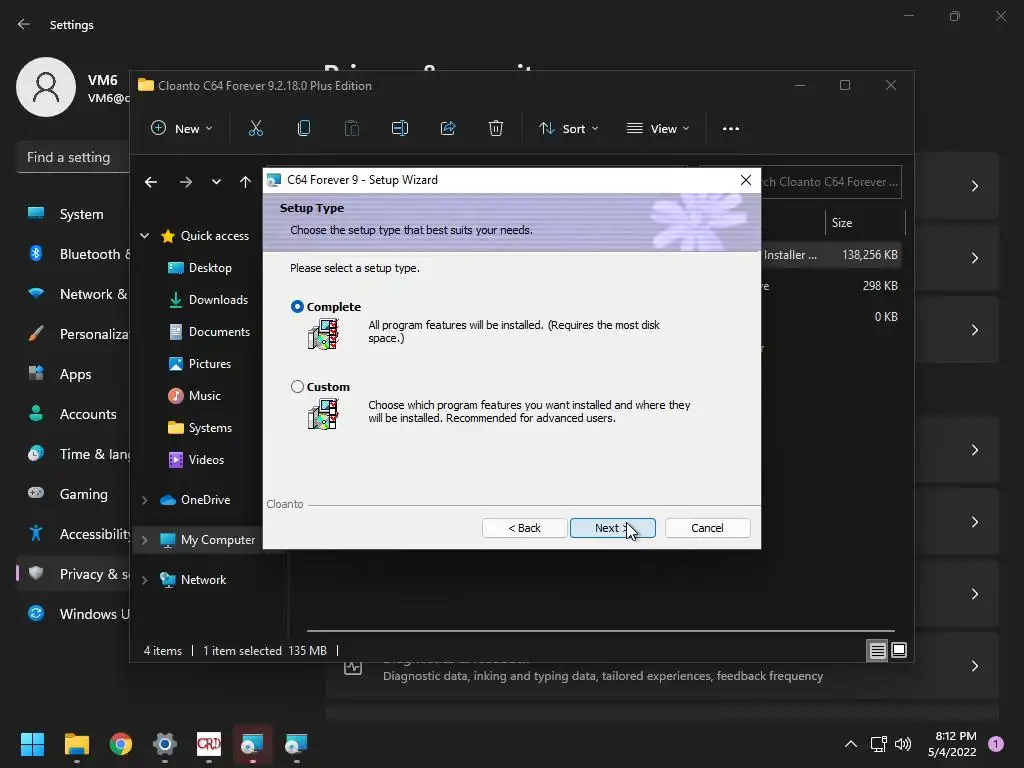Screen dimensions: 1024x768
Task: Open the Sort dropdown in File Explorer
Action: [568, 129]
